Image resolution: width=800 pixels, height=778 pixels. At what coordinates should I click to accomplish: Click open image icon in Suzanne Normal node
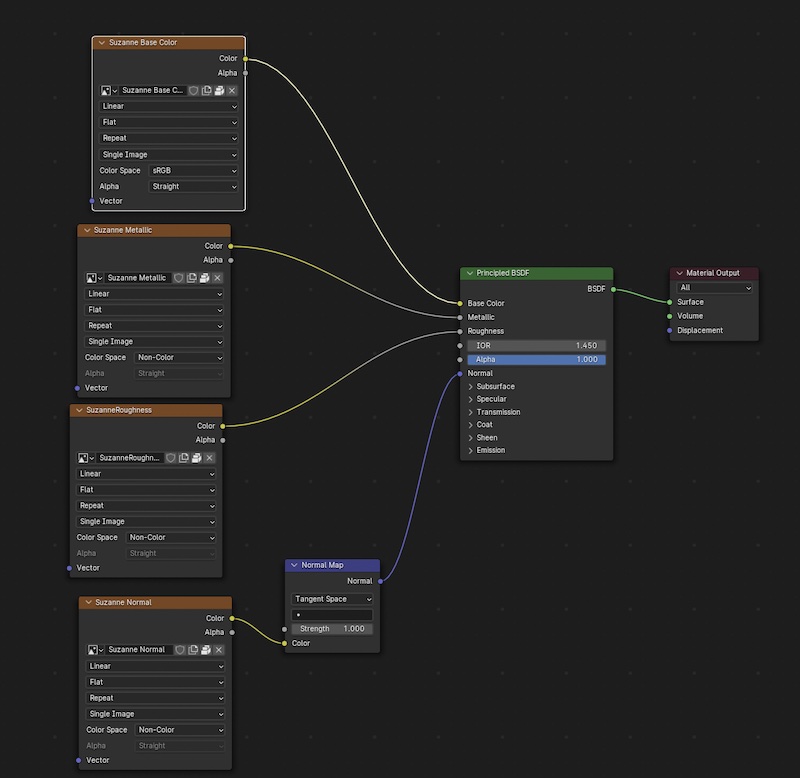(x=206, y=650)
